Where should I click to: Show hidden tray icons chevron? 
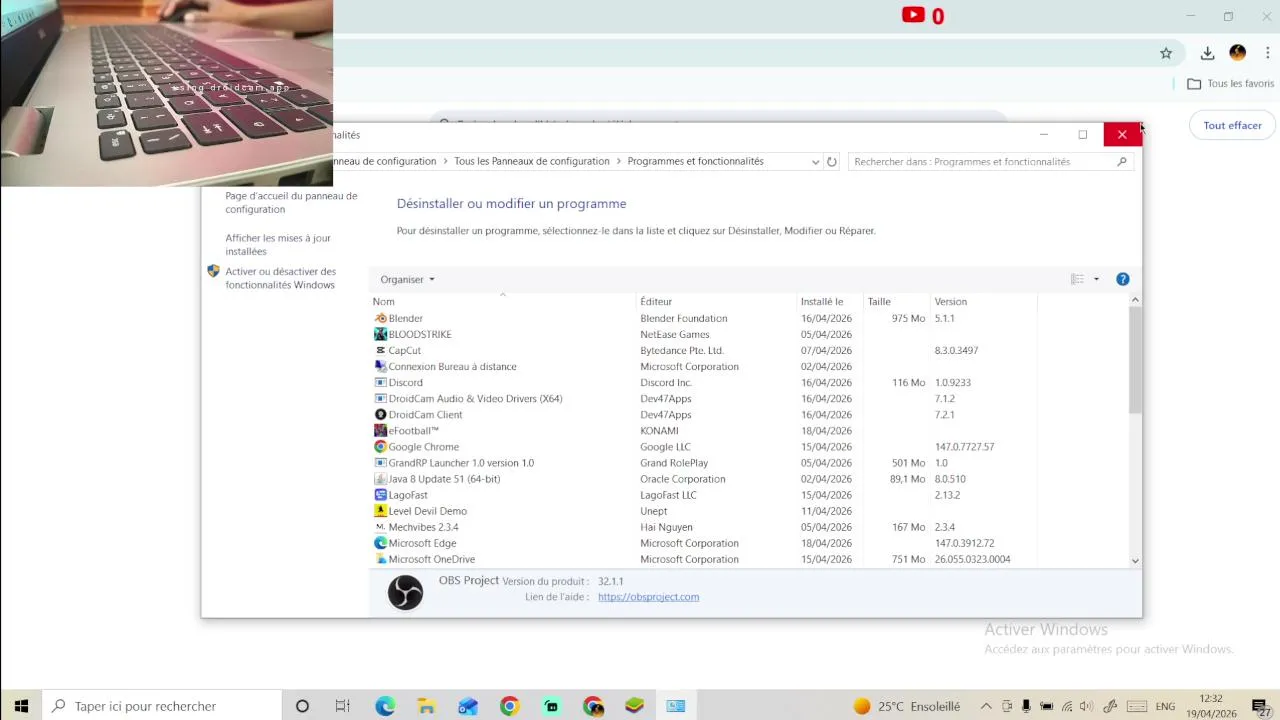coord(986,706)
